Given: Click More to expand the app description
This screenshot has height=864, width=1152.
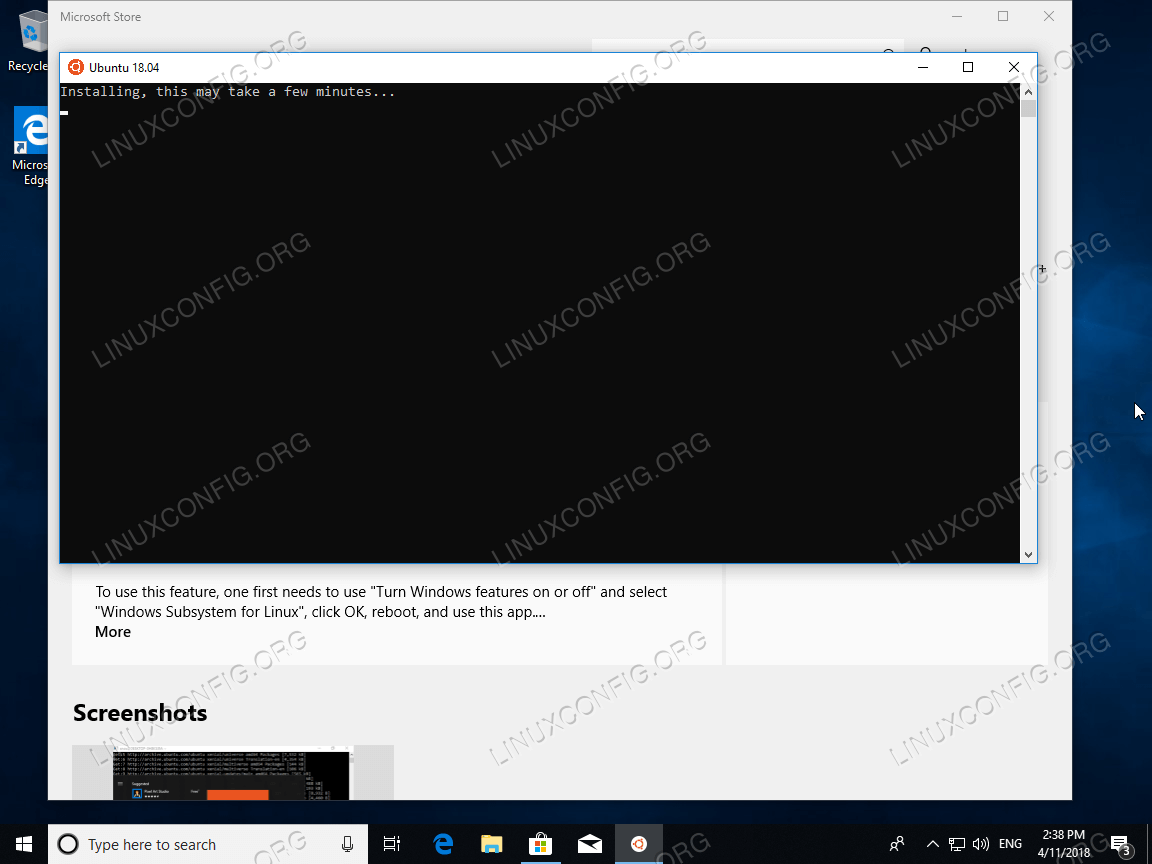Looking at the screenshot, I should coord(113,632).
